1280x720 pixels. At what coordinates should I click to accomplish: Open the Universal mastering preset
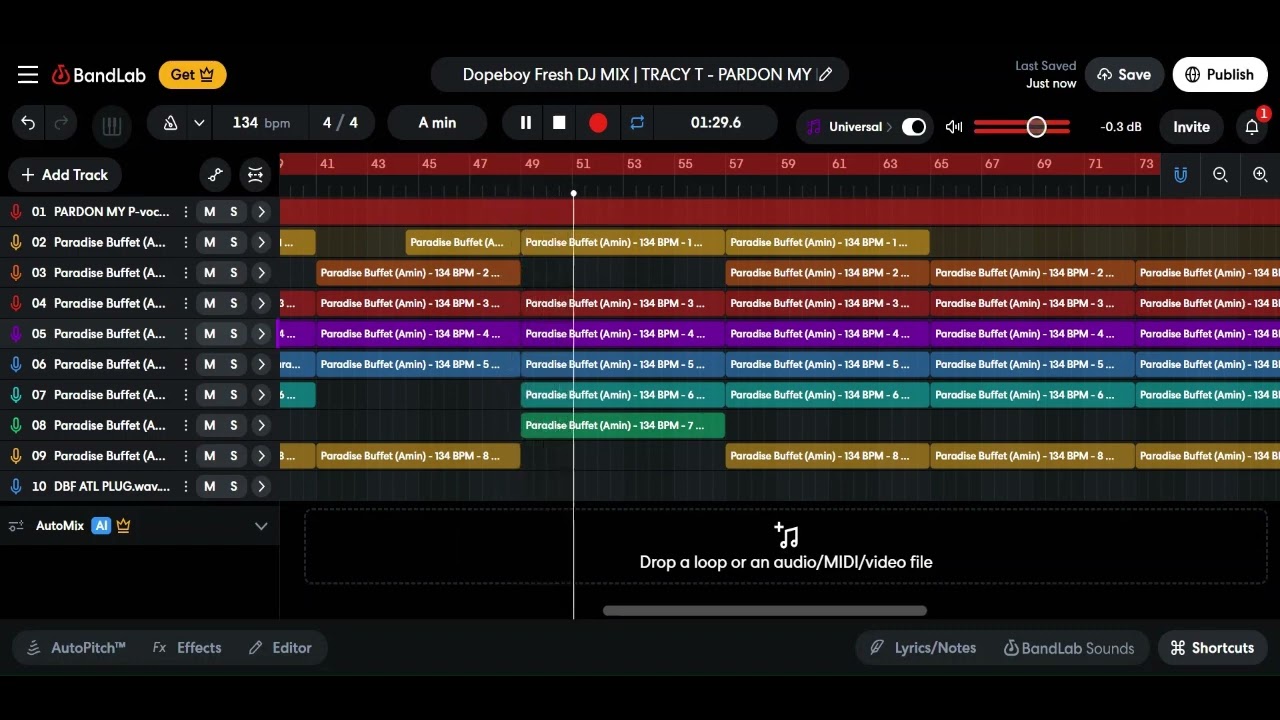coord(849,127)
